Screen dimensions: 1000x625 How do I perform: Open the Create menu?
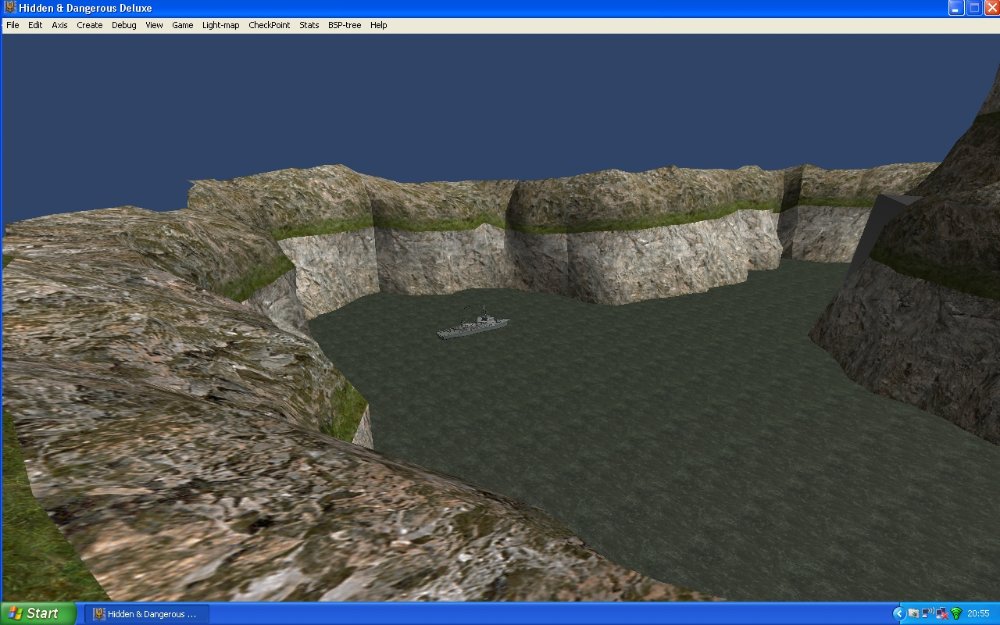(89, 25)
